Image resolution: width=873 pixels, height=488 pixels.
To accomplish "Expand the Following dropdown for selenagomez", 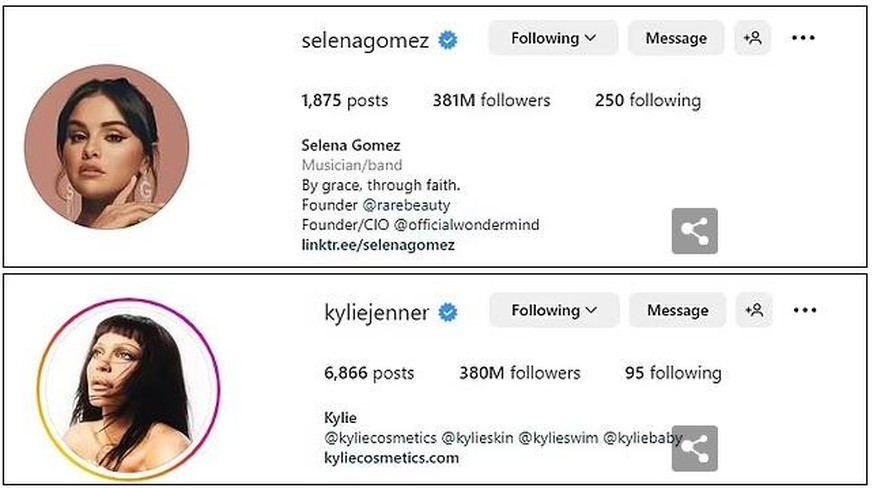I will coord(553,39).
